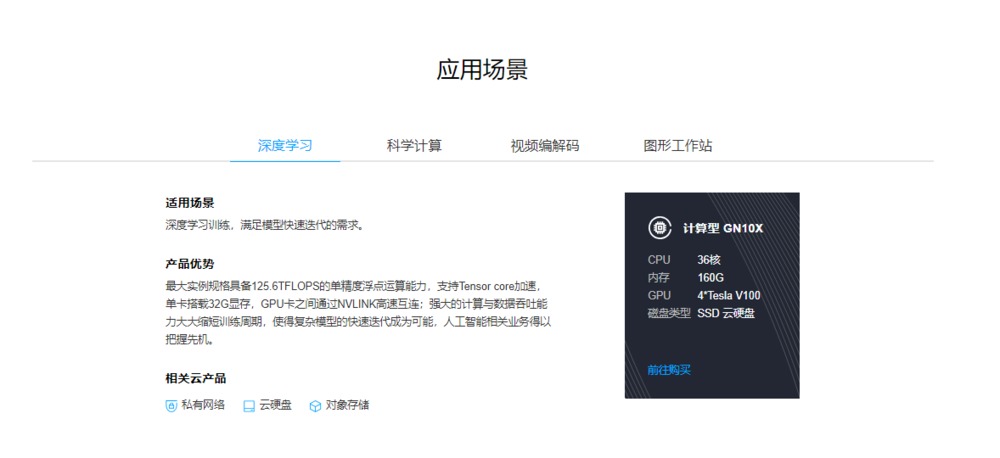
Task: Click the 内存 label in the spec card
Action: coord(658,277)
